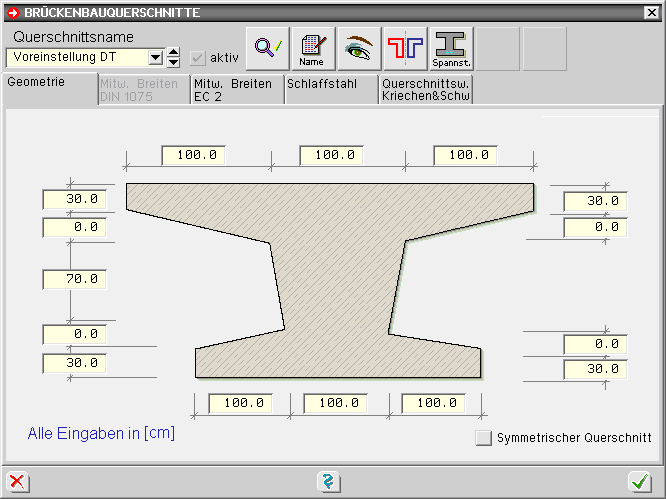Click the stepper down arrow beside Querschnittsname
Viewport: 666px width, 499px height.
click(173, 63)
